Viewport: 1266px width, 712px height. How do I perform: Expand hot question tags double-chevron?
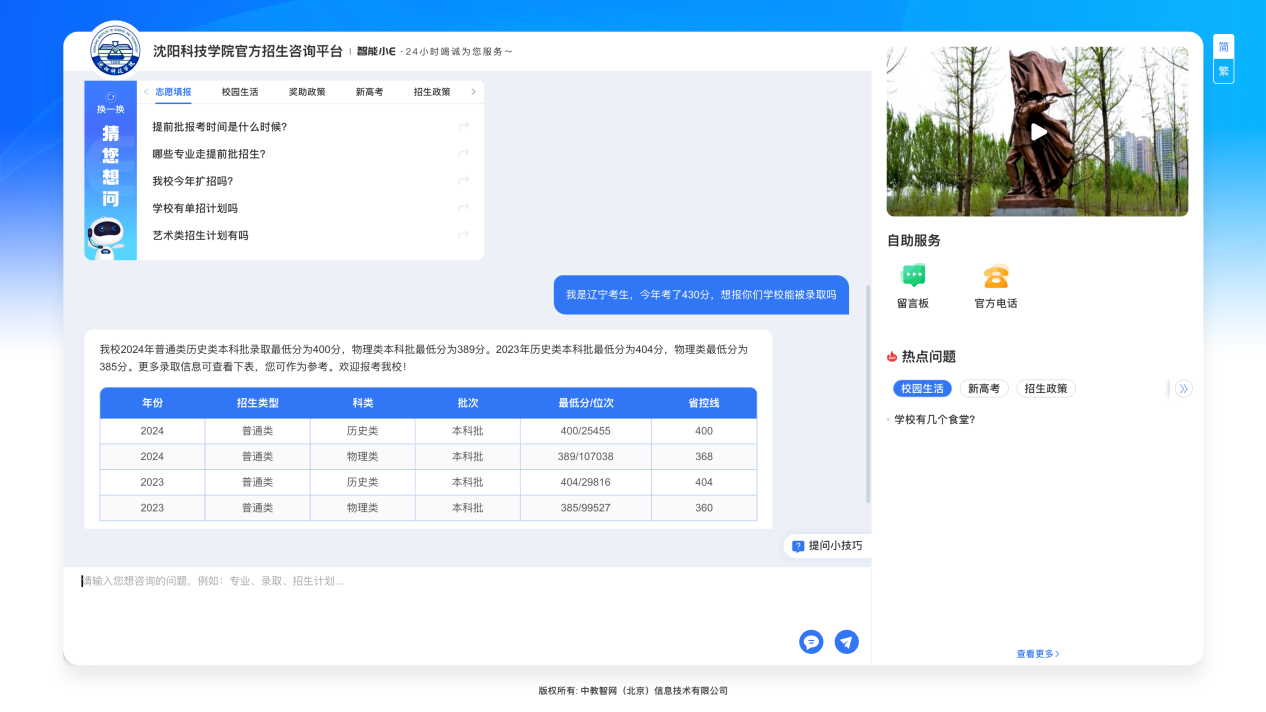[1184, 389]
